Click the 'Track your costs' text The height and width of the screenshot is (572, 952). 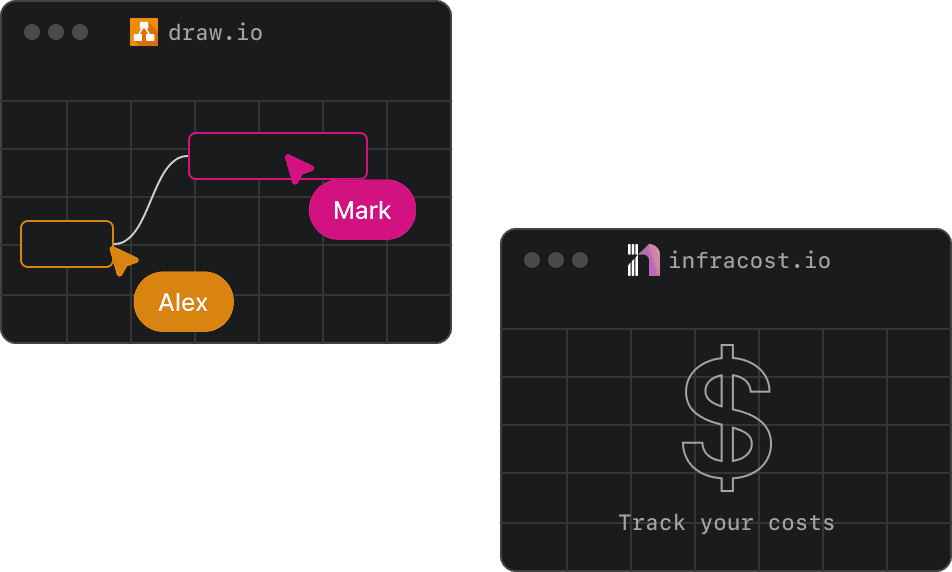point(727,523)
